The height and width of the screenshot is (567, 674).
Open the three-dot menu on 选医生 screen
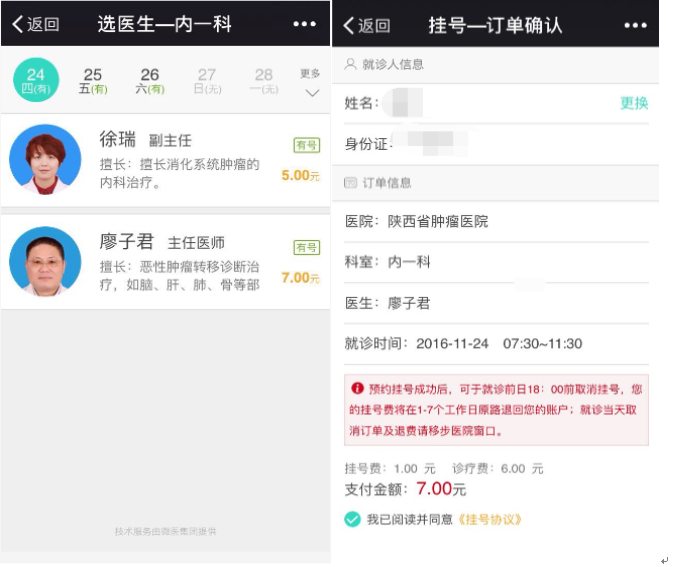point(304,24)
